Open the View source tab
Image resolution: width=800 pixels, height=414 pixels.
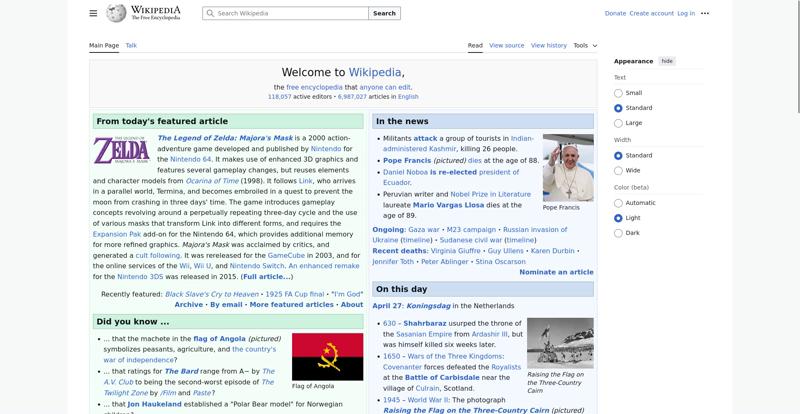coord(506,45)
